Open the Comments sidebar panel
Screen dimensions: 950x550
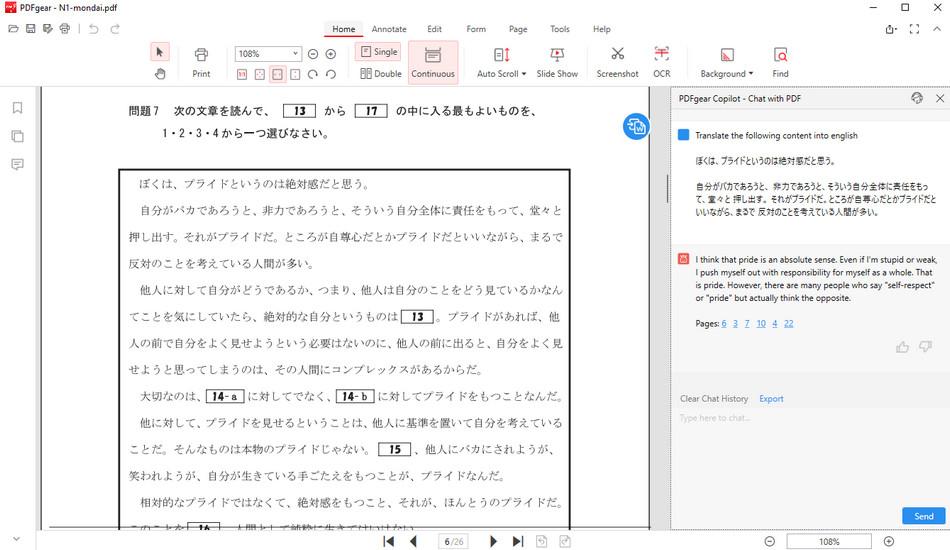(18, 164)
